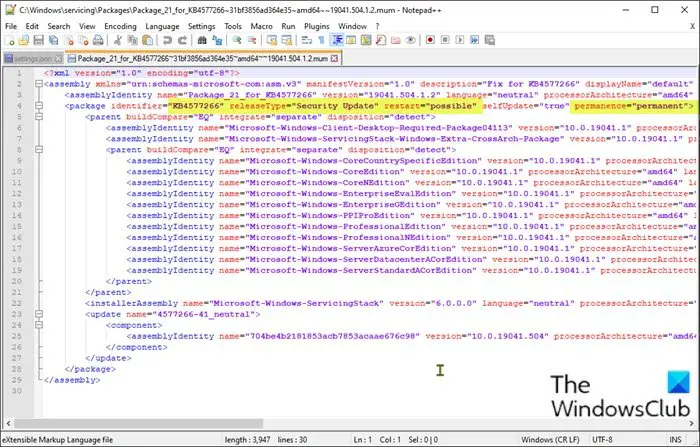This screenshot has height=447, width=700.
Task: Toggle INS insert mode in status bar
Action: pyautogui.click(x=675, y=439)
